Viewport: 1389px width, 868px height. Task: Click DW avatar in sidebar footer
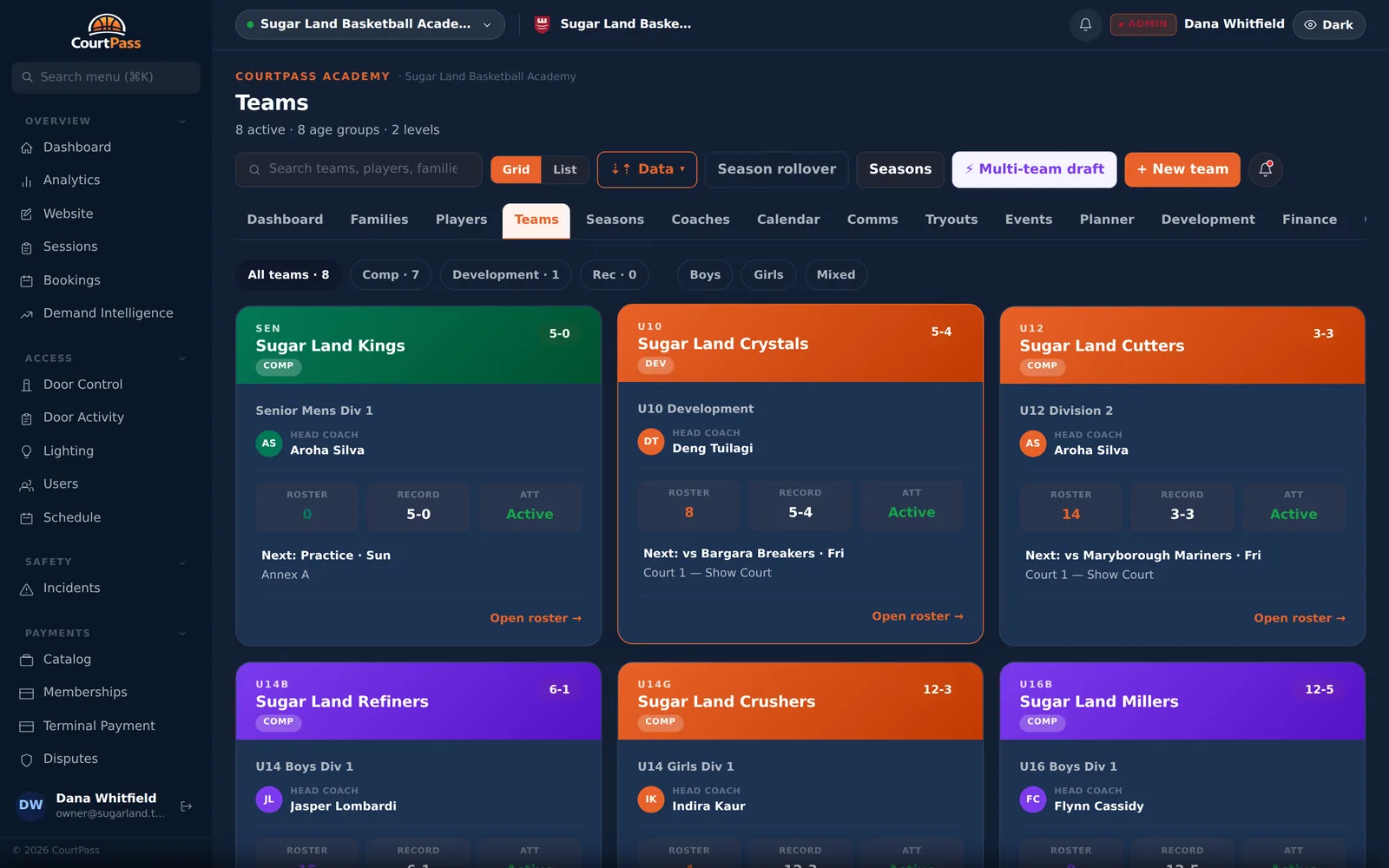30,805
